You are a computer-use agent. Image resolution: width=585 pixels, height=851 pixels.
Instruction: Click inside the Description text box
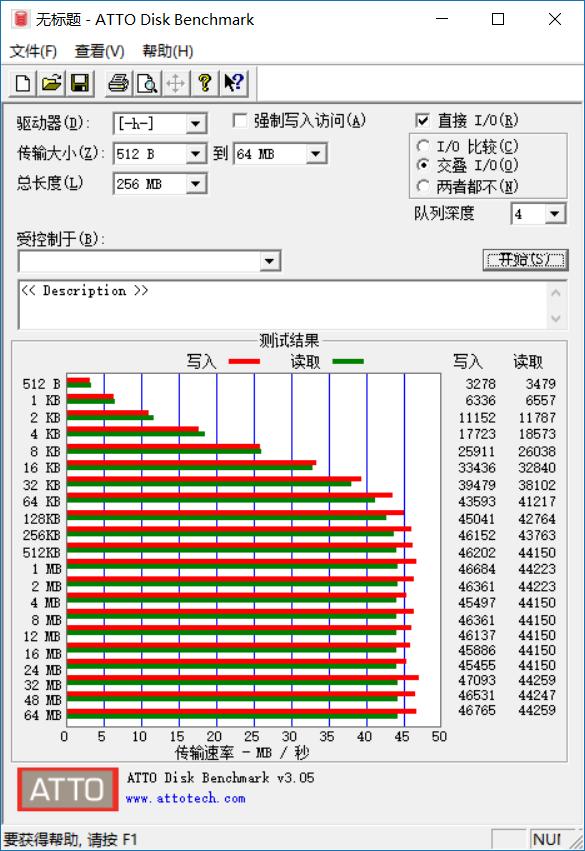[x=282, y=305]
